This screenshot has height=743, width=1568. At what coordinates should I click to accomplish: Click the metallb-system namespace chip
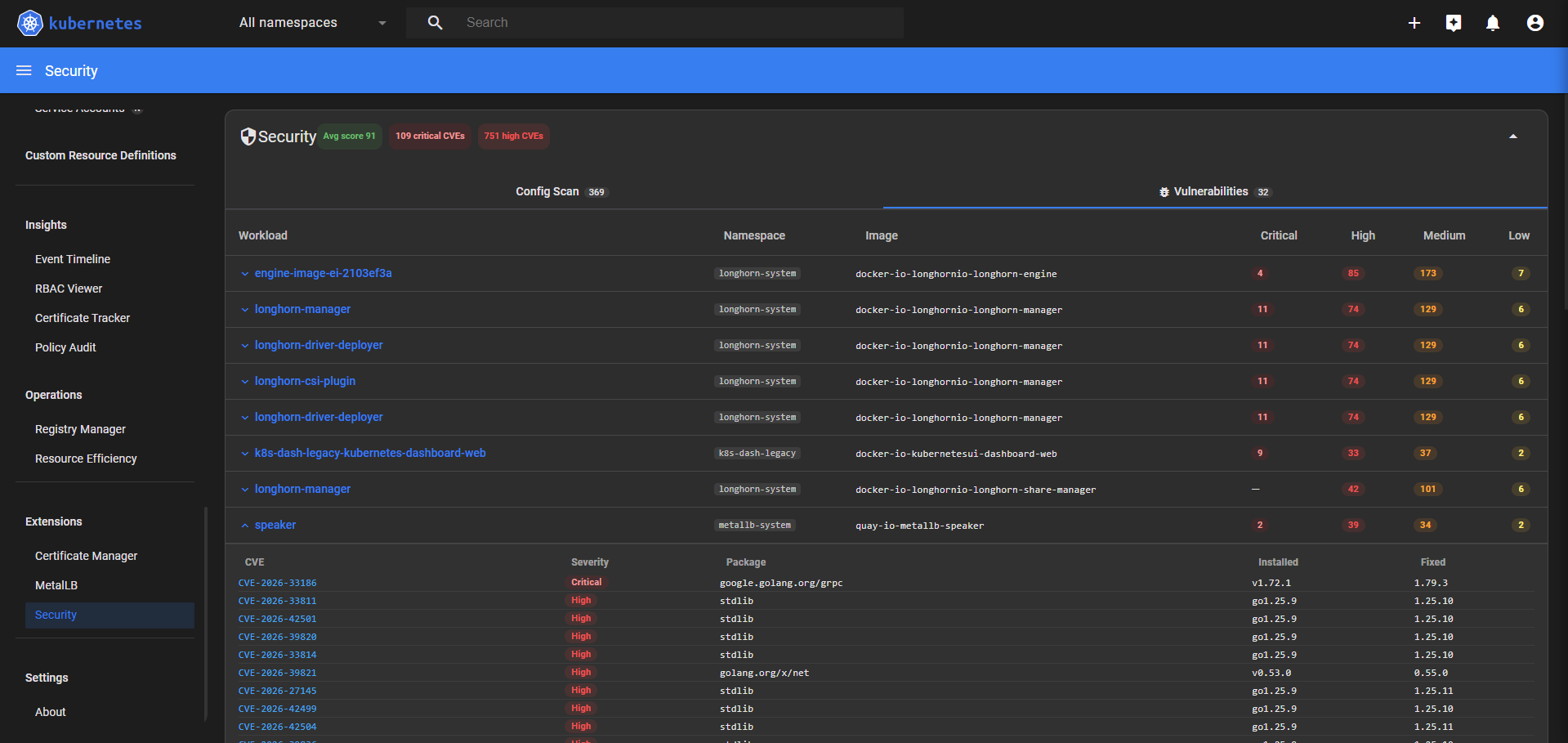click(x=754, y=526)
